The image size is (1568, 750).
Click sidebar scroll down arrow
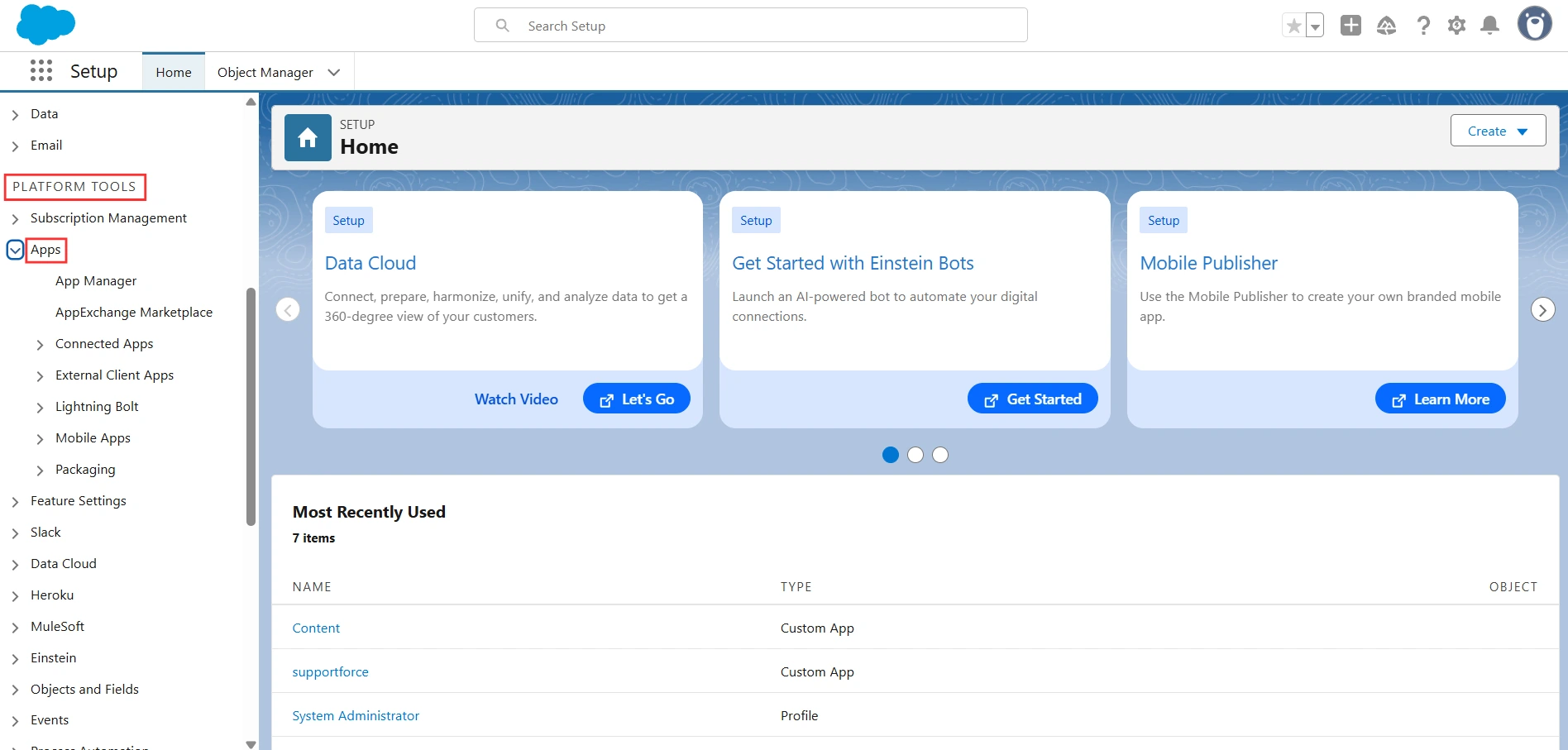click(251, 744)
